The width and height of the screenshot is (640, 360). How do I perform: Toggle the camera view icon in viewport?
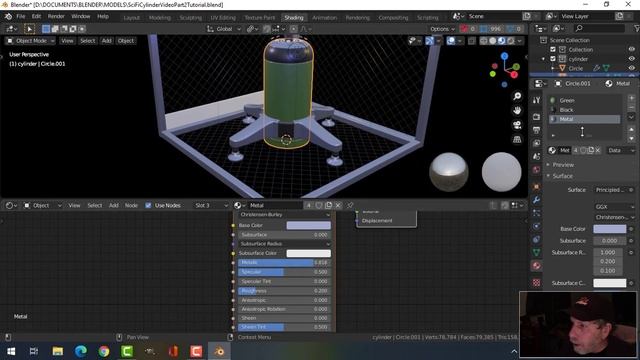point(517,125)
